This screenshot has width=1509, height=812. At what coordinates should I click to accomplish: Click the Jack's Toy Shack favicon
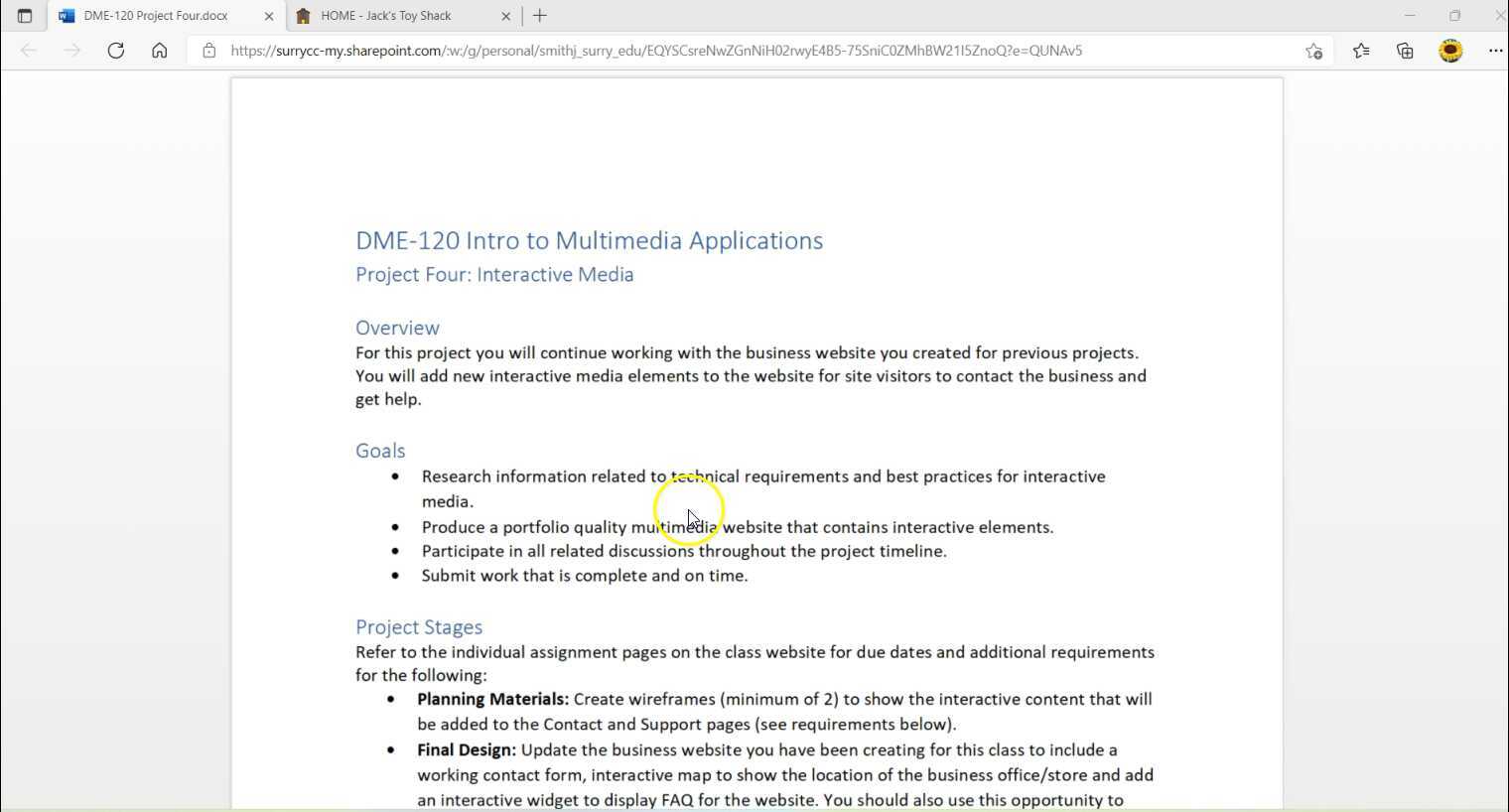[x=304, y=15]
